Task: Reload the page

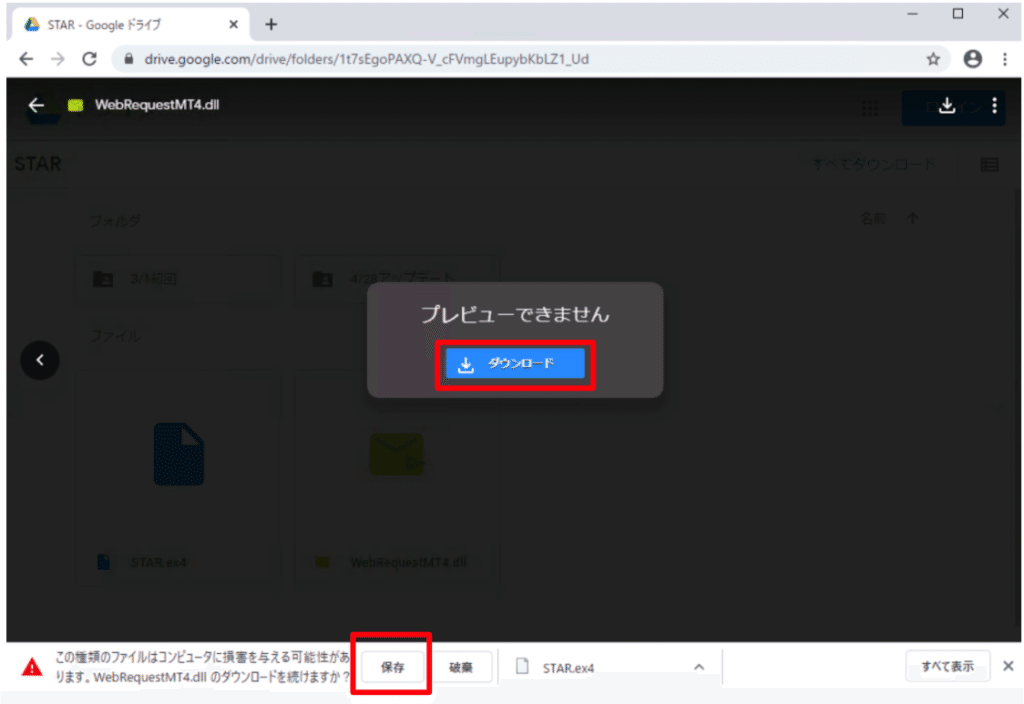Action: 89,59
